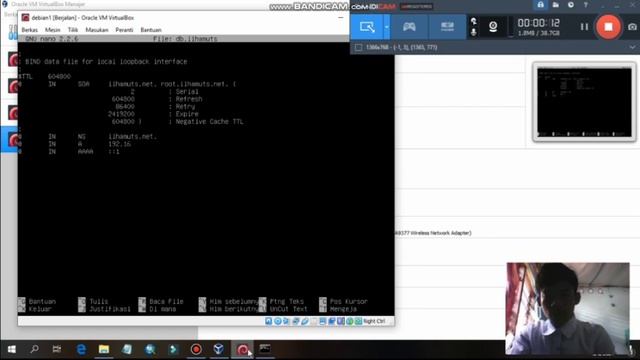Click the 'Retry' comment in the SOA block
Screen dimensions: 640x360
[x=185, y=107]
